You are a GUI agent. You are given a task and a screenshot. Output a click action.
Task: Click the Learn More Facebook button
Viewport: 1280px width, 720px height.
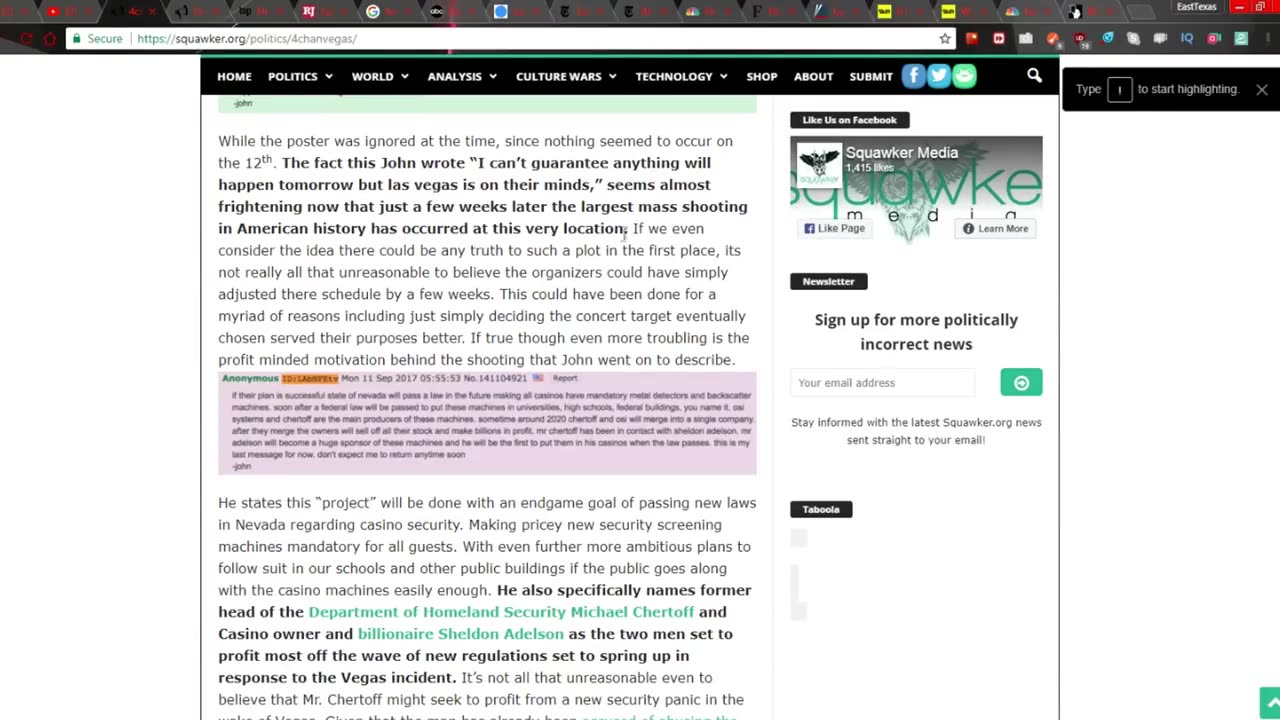(x=995, y=228)
